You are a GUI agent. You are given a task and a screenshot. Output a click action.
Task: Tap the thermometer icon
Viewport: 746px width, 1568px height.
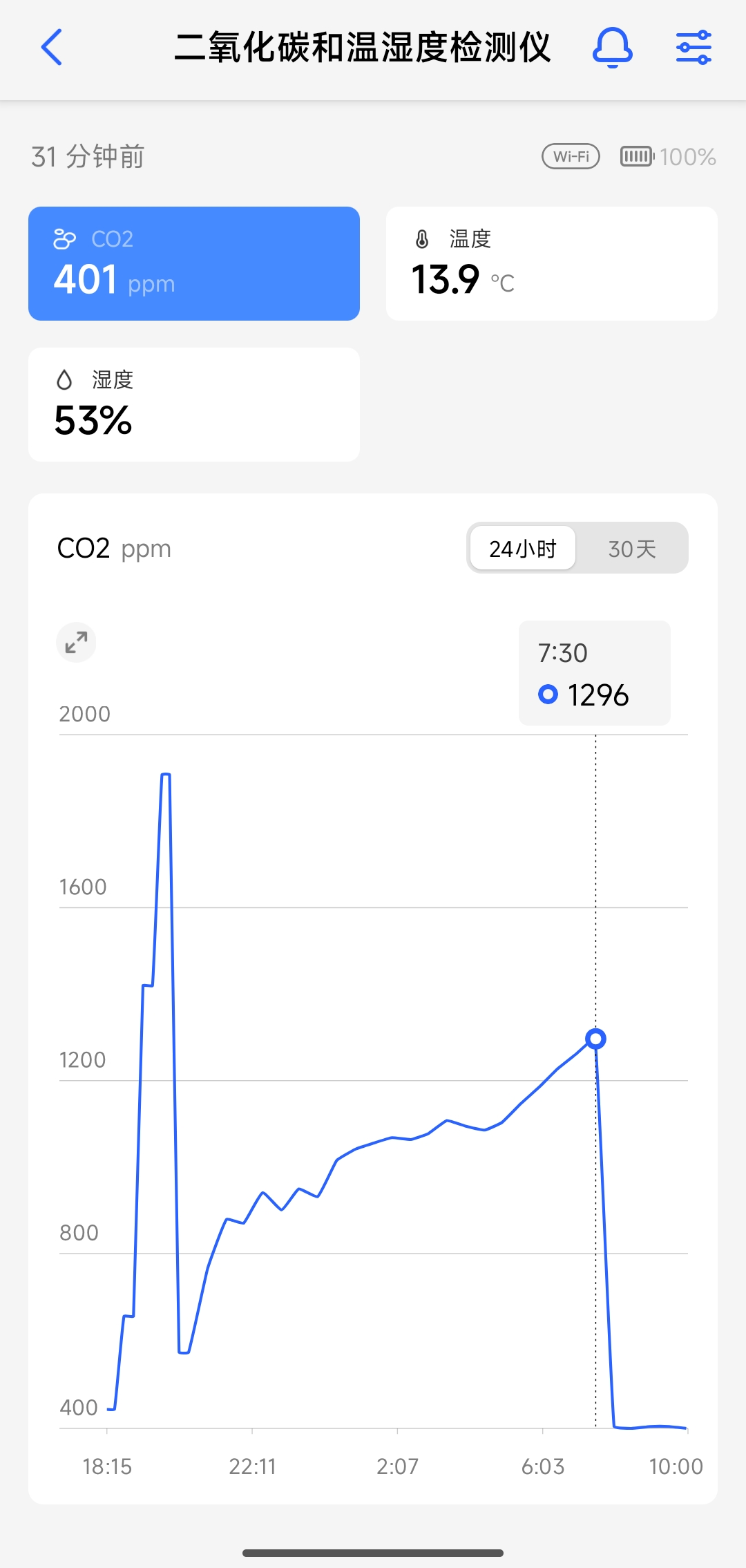422,239
